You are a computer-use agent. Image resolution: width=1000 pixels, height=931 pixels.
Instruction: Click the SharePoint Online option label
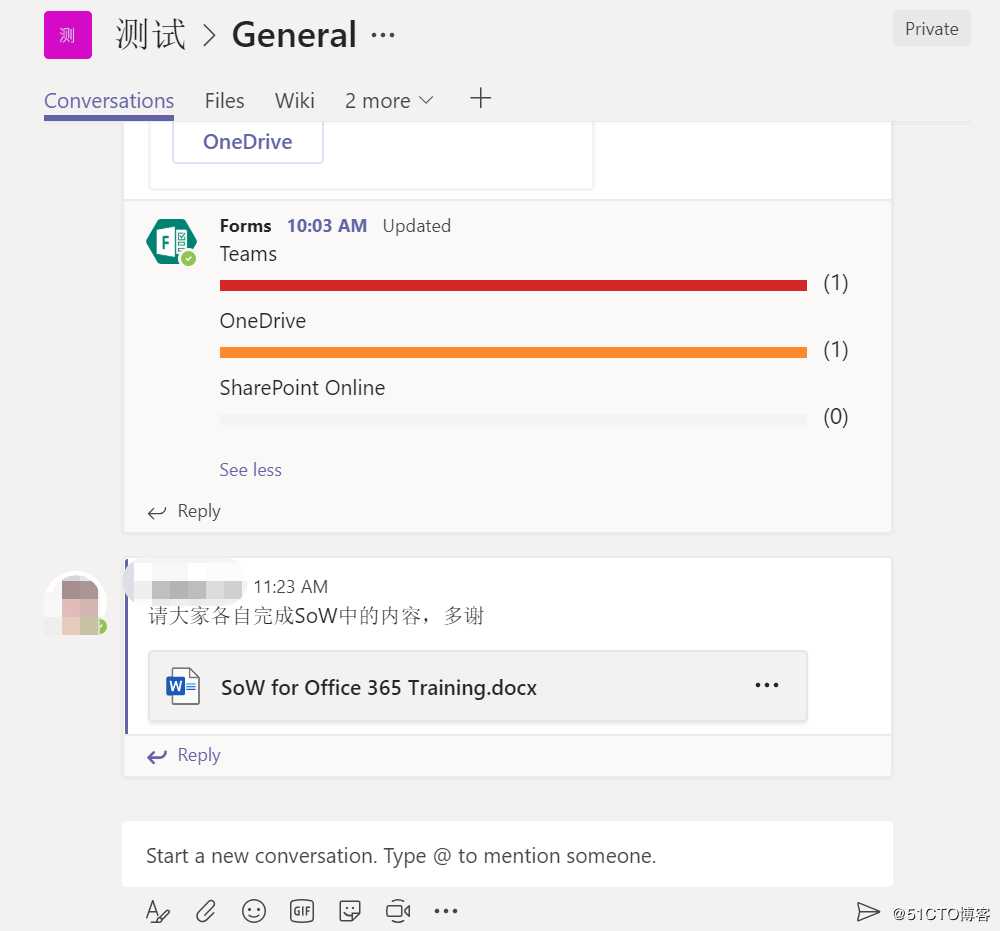pyautogui.click(x=302, y=388)
